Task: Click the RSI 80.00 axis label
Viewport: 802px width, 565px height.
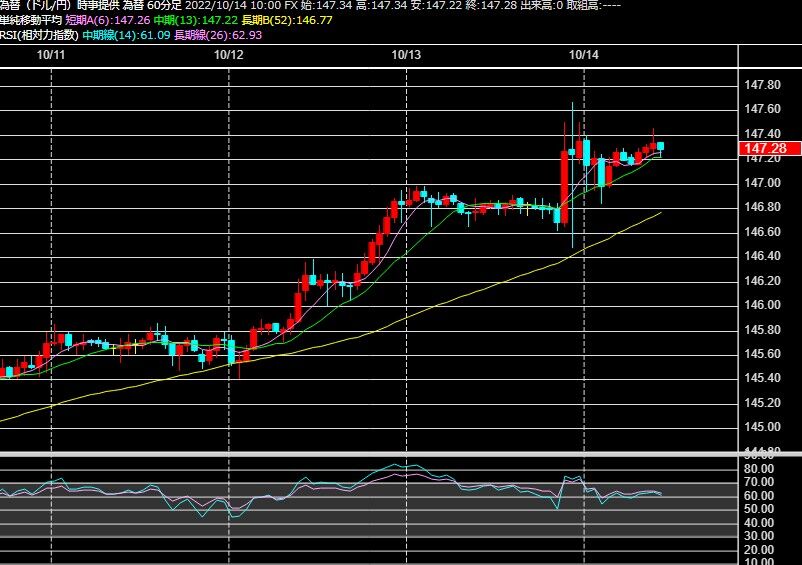Action: coord(759,468)
